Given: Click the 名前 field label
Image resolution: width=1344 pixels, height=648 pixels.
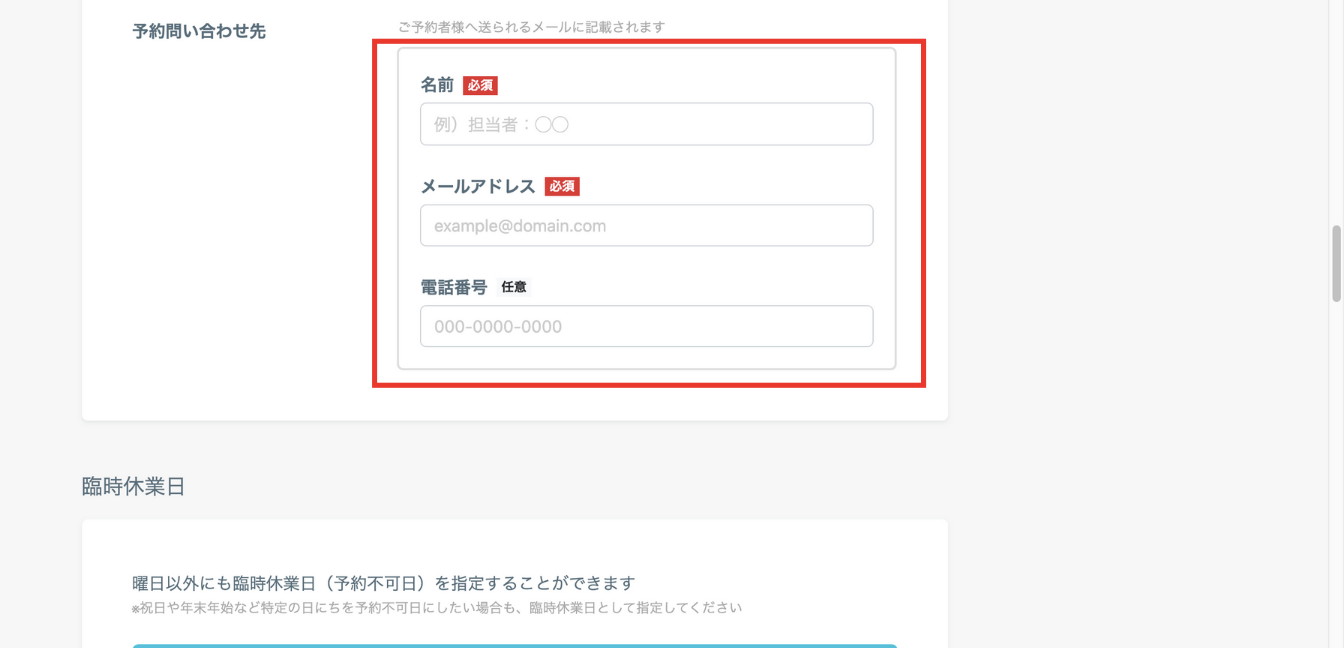Looking at the screenshot, I should (437, 86).
